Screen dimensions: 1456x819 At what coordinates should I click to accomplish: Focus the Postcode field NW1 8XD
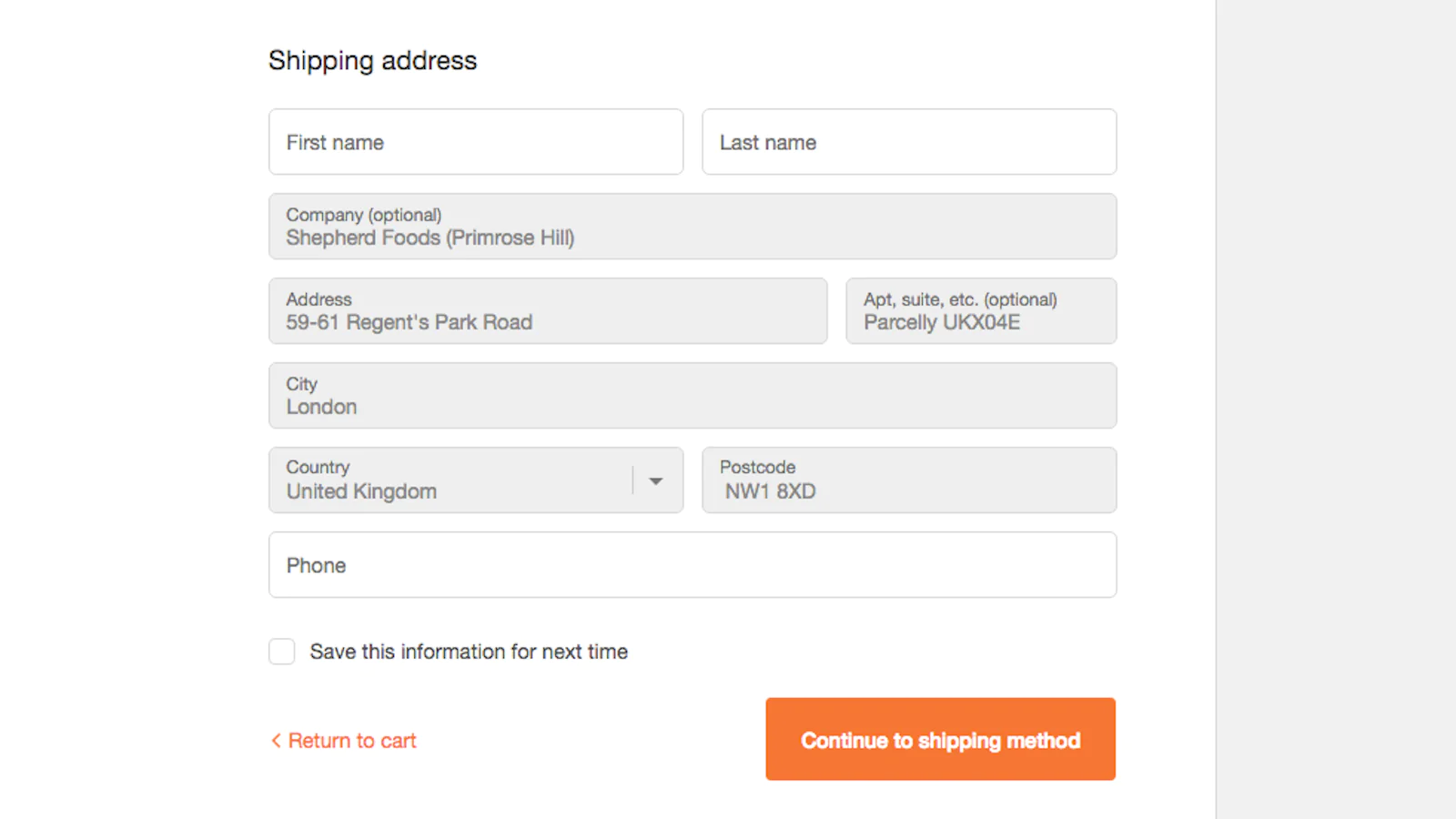click(x=908, y=480)
